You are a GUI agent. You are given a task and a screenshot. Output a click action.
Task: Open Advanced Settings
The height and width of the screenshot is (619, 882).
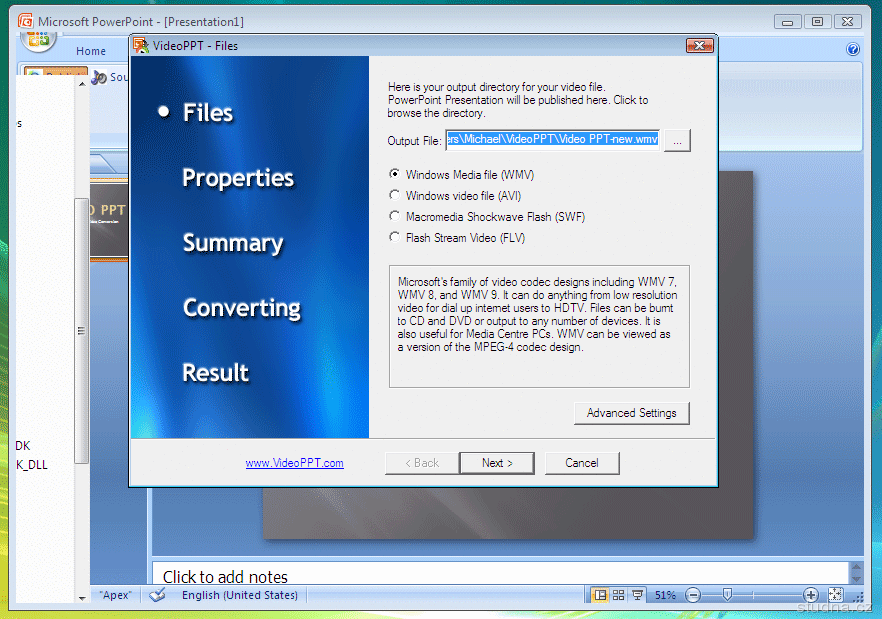631,413
